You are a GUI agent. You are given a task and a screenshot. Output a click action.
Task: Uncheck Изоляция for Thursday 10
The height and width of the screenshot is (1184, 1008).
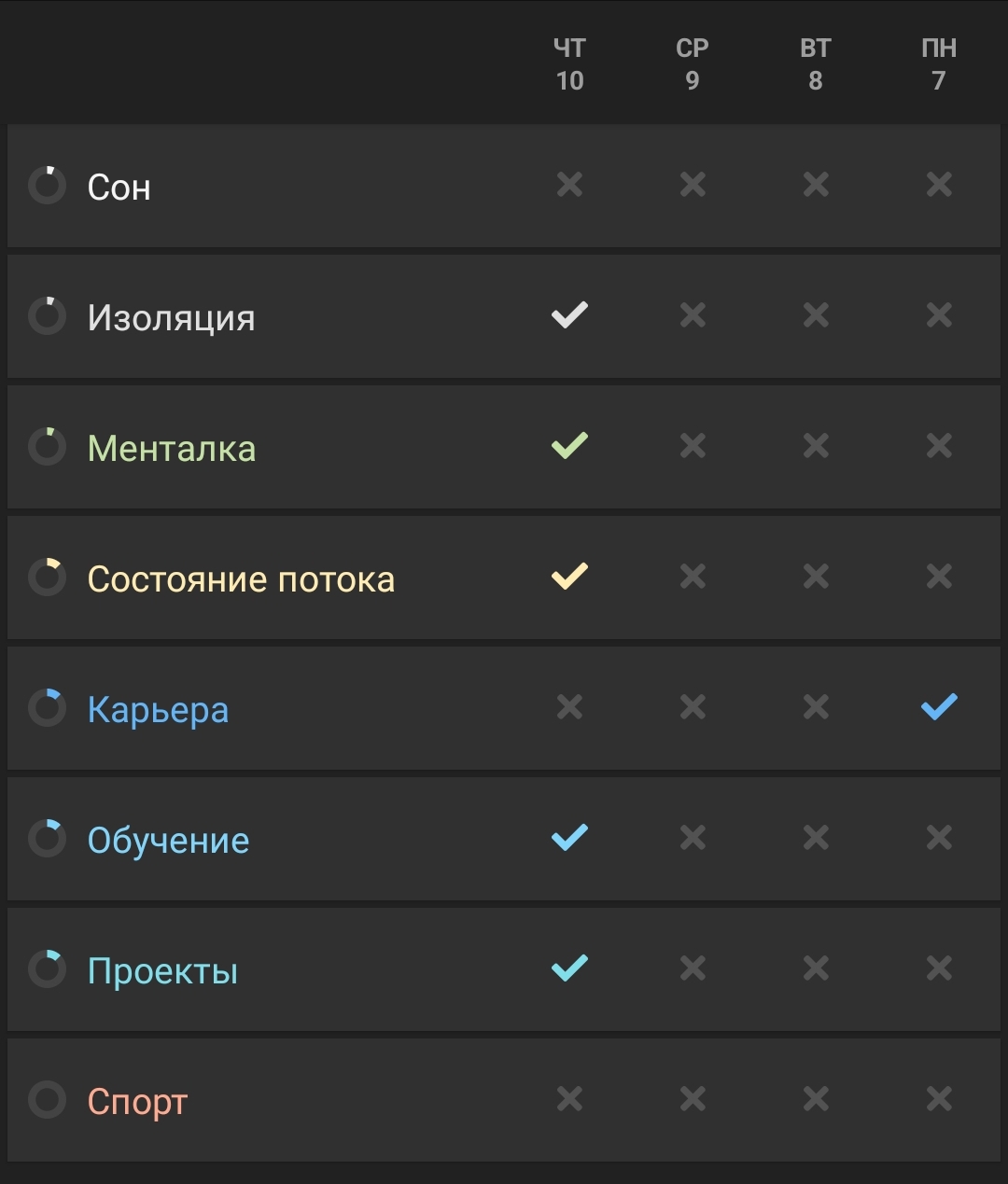click(569, 315)
